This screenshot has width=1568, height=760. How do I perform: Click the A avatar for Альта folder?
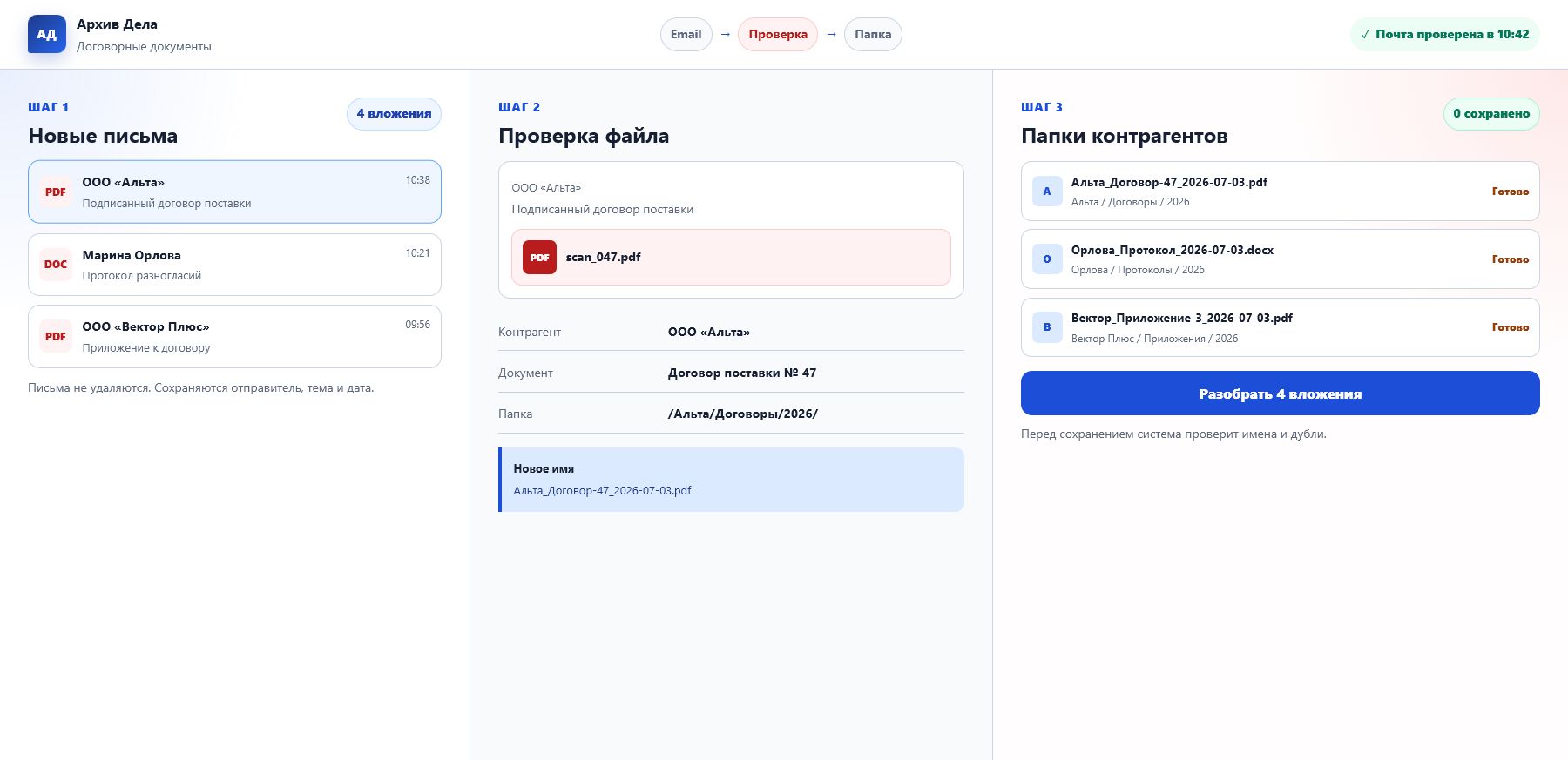click(1047, 192)
